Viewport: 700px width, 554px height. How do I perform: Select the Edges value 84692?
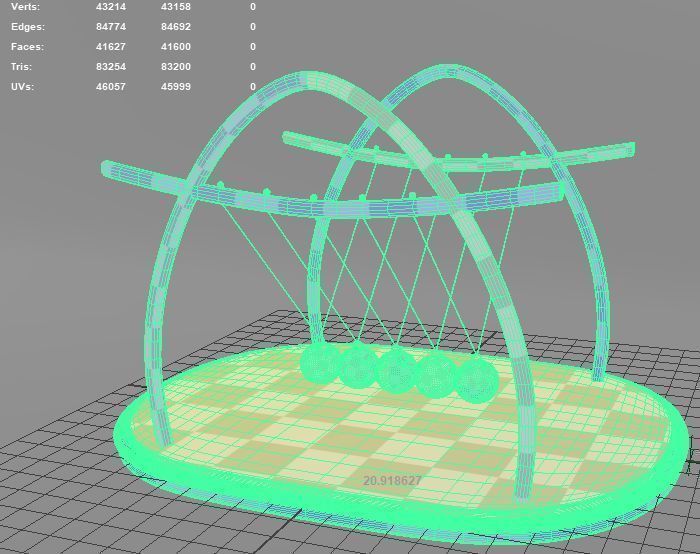176,27
